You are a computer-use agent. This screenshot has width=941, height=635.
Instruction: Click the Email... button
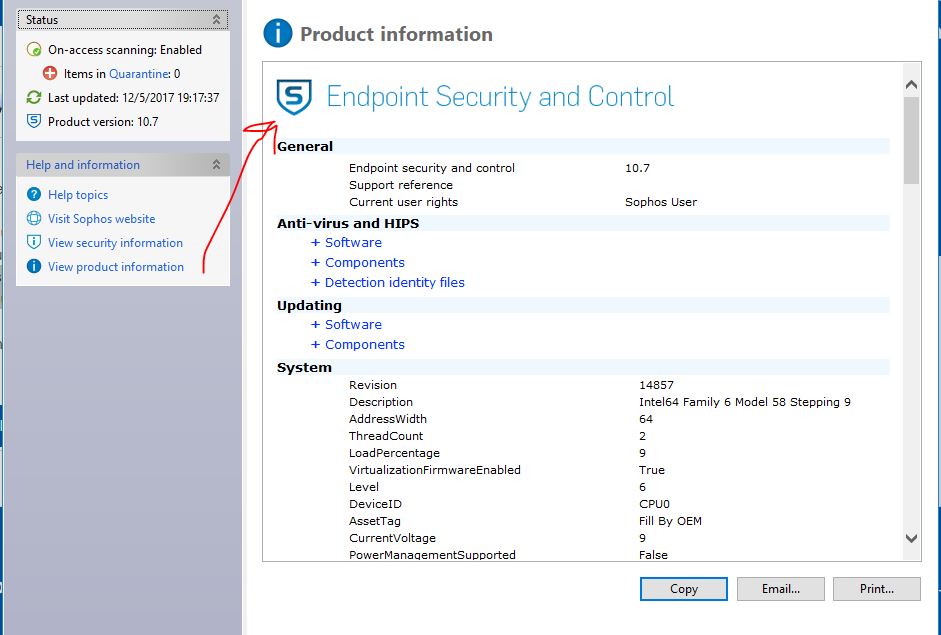coord(781,589)
